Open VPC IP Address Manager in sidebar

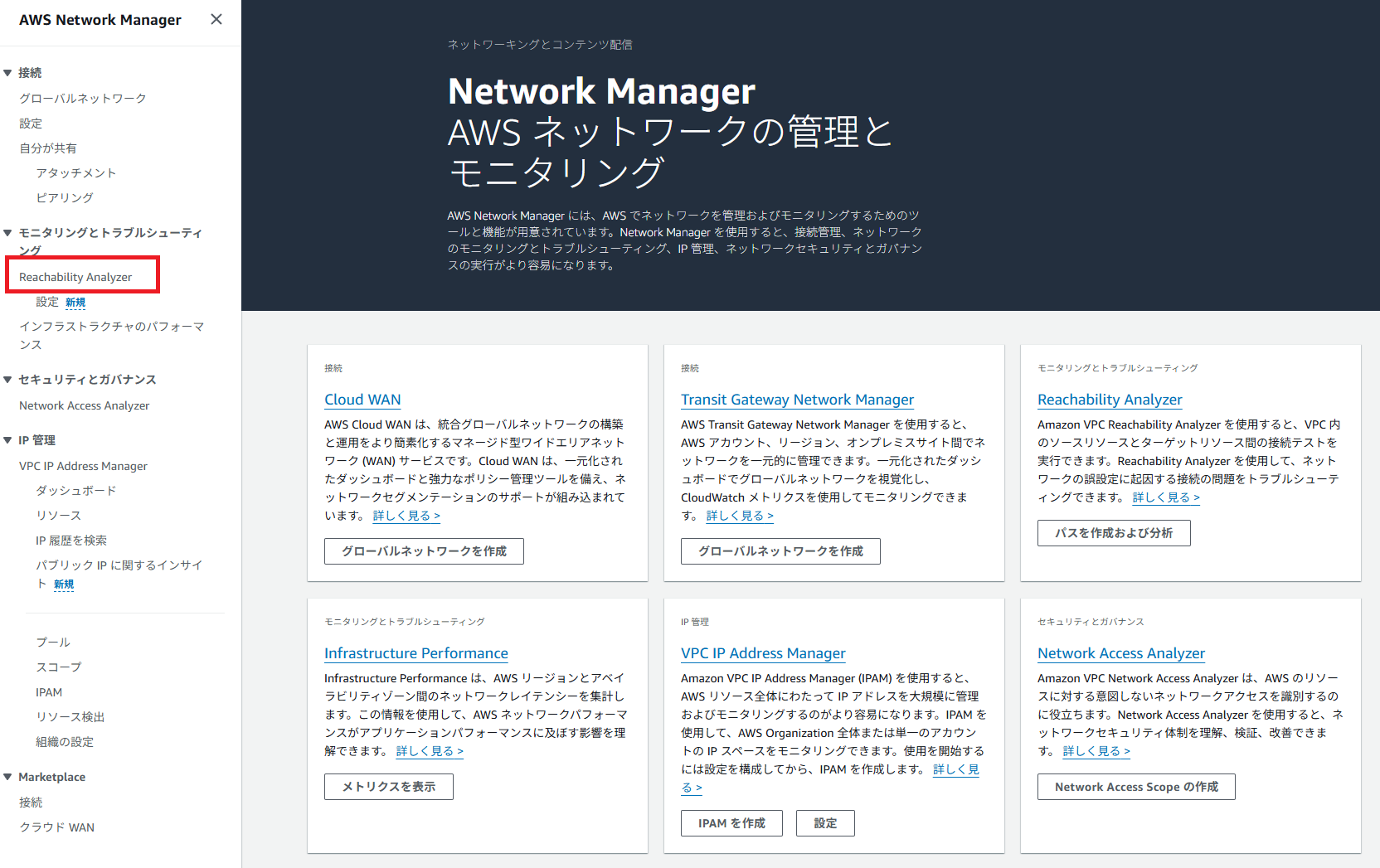(x=83, y=466)
